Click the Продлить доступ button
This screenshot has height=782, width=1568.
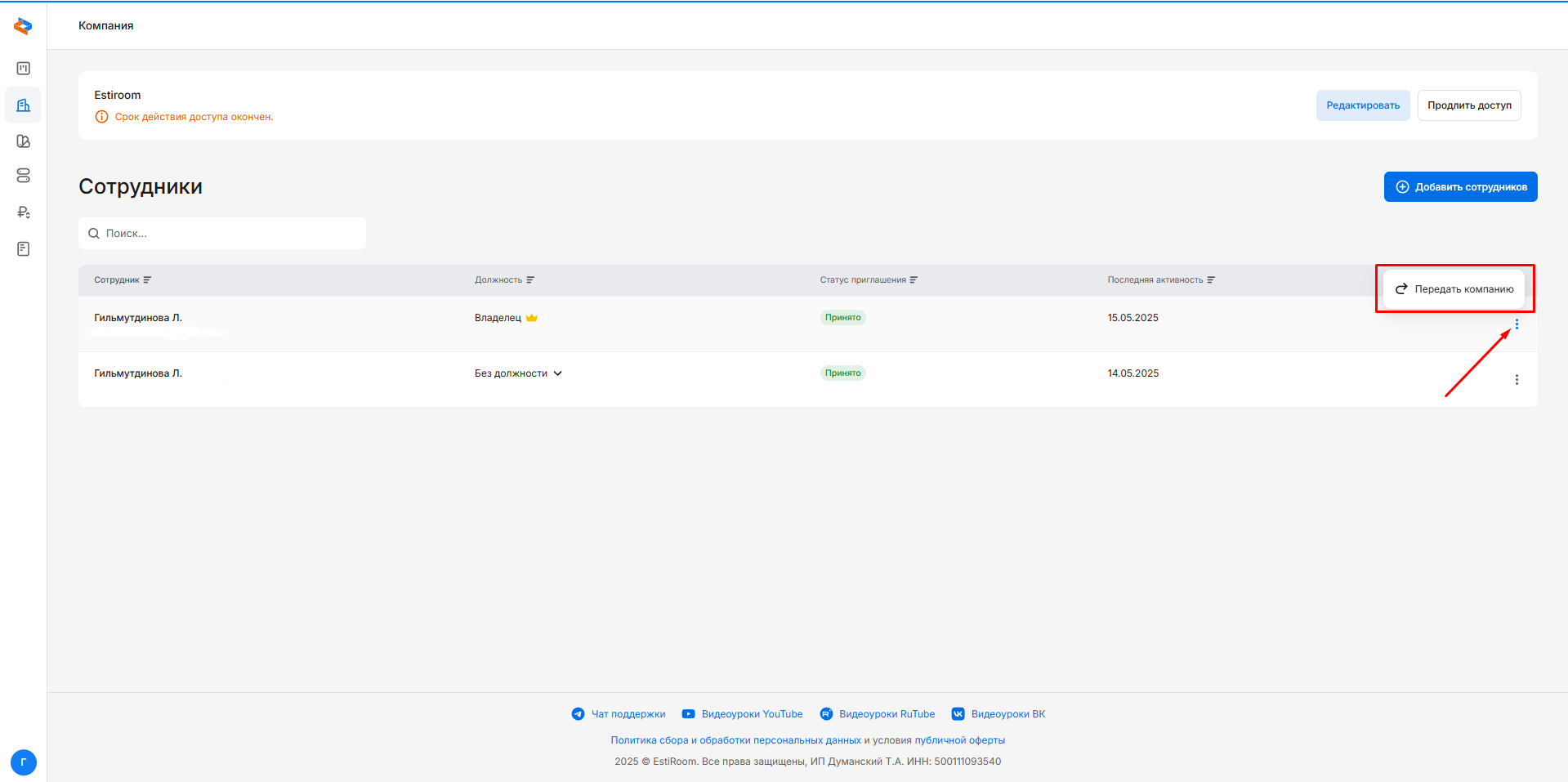pos(1468,105)
